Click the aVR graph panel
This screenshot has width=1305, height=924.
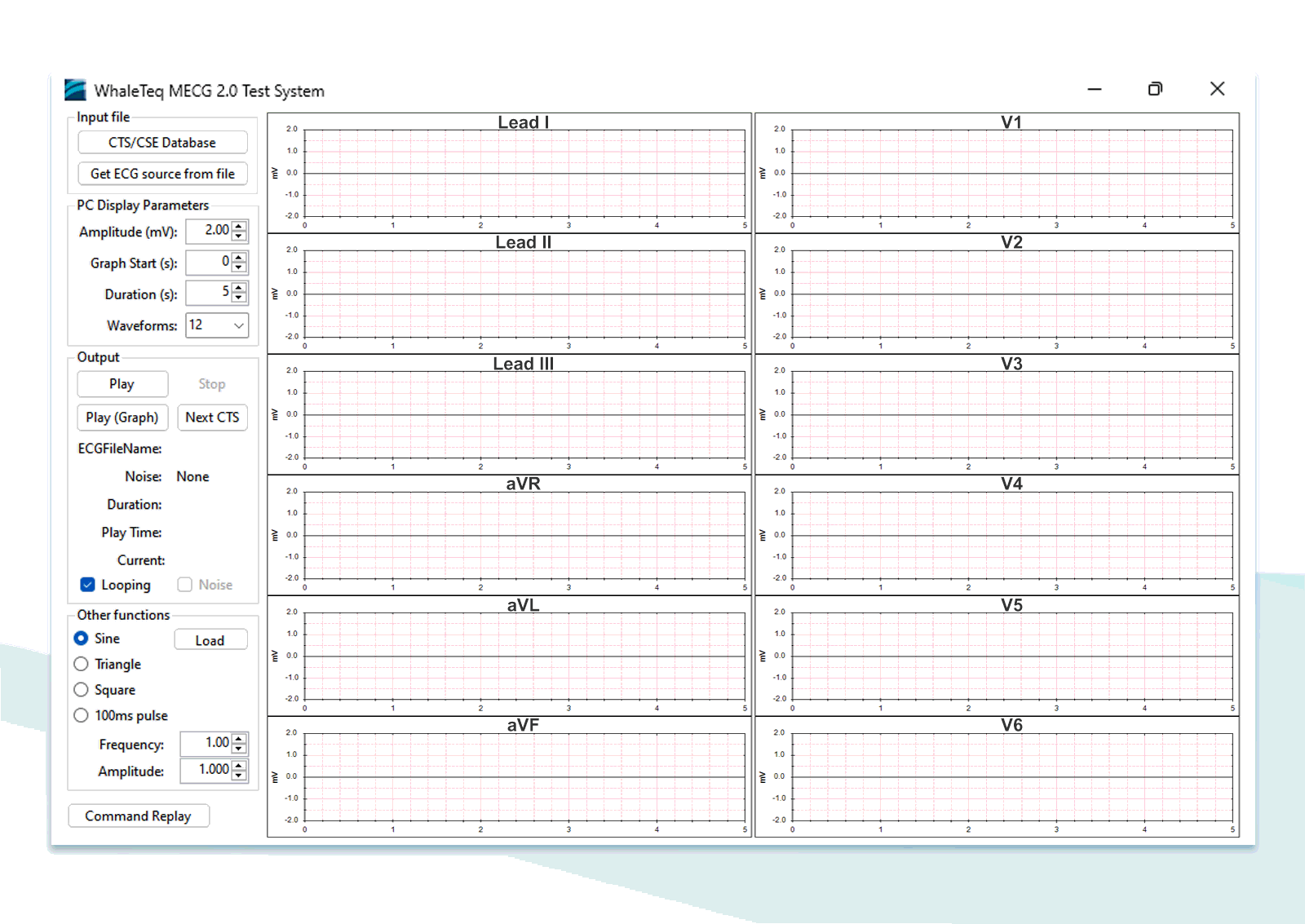tap(509, 535)
